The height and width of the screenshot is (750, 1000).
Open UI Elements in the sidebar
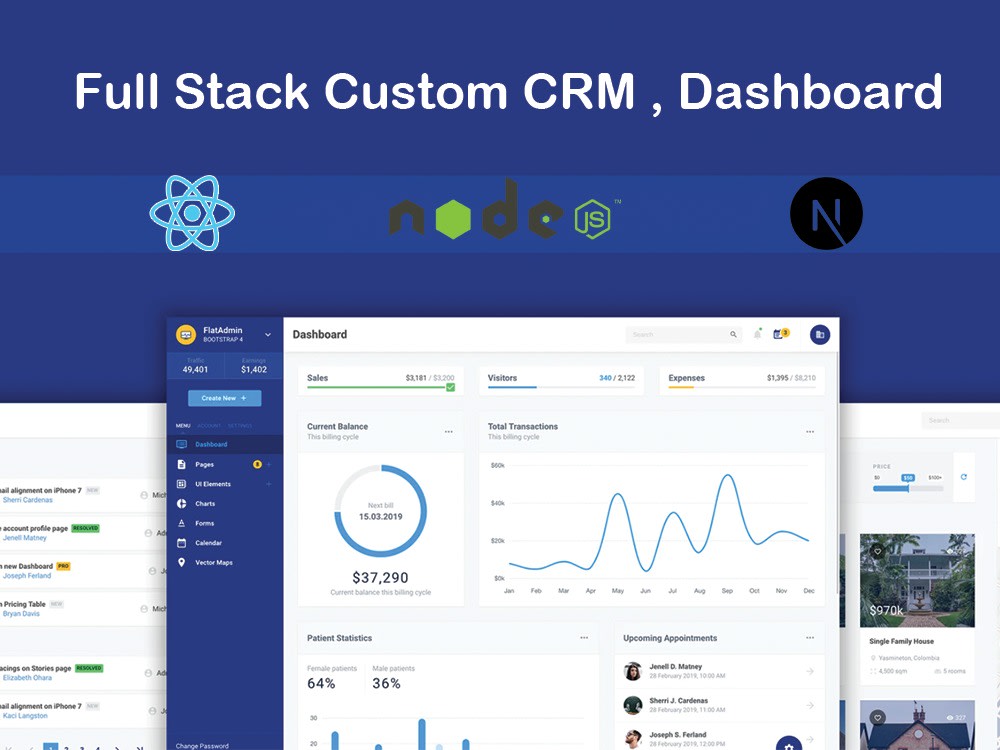[213, 484]
